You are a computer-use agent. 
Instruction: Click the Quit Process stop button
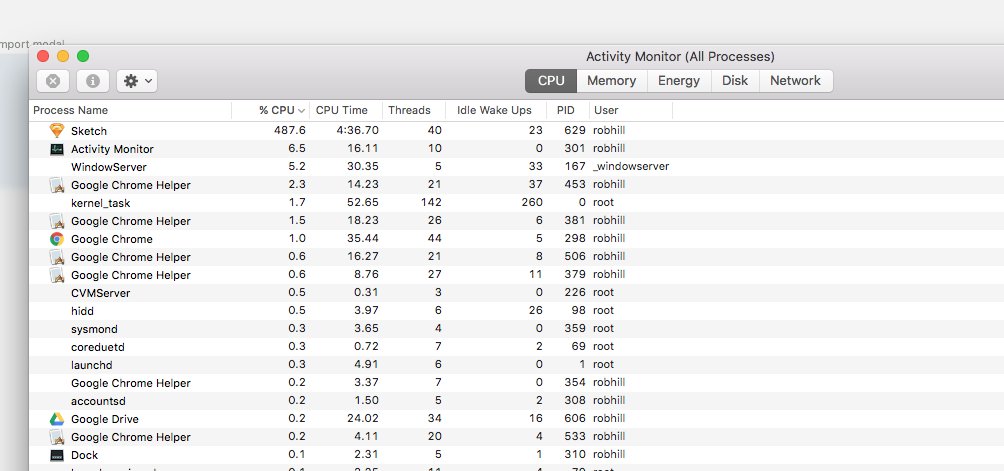point(53,81)
